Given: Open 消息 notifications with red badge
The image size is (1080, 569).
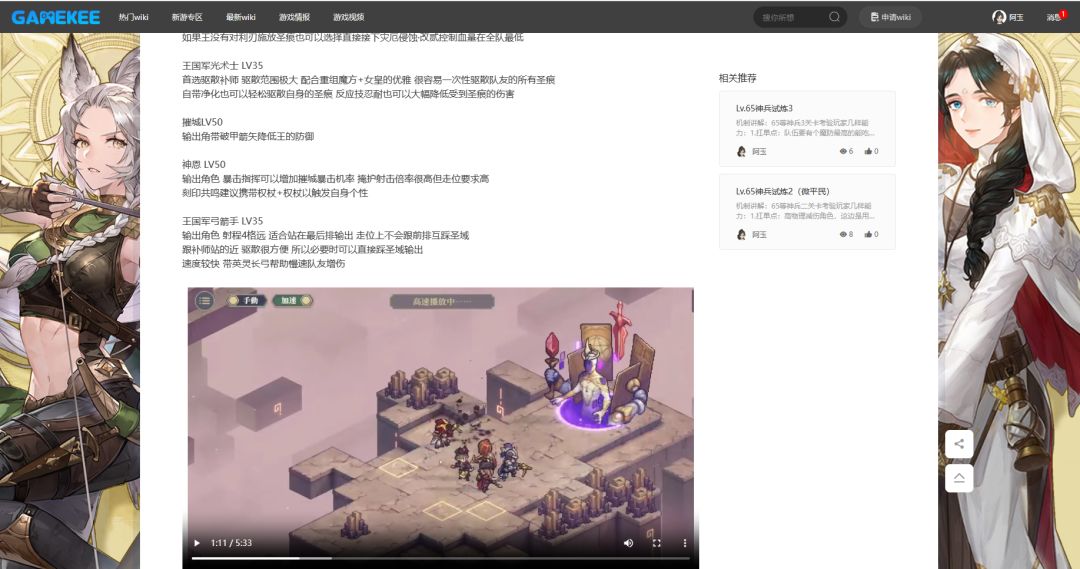Looking at the screenshot, I should (x=1056, y=17).
